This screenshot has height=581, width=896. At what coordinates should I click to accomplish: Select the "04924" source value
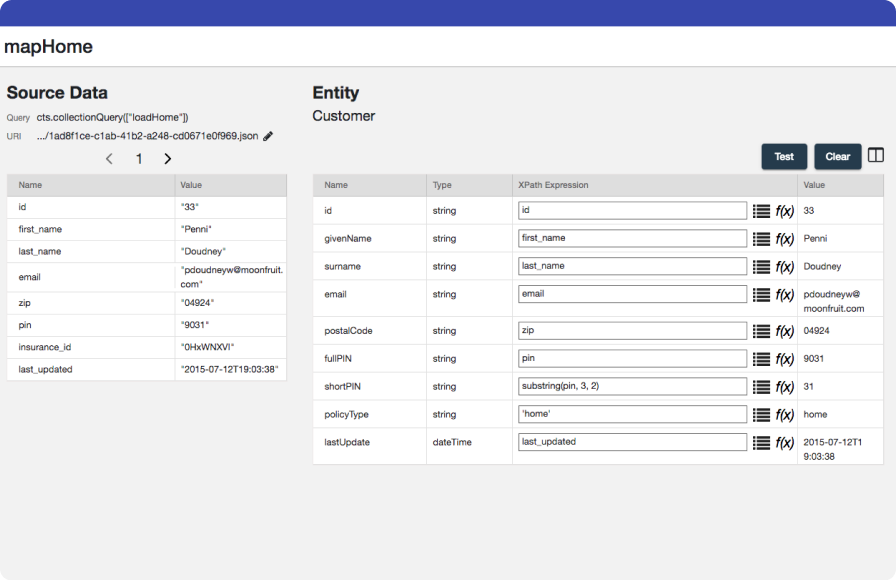point(197,303)
